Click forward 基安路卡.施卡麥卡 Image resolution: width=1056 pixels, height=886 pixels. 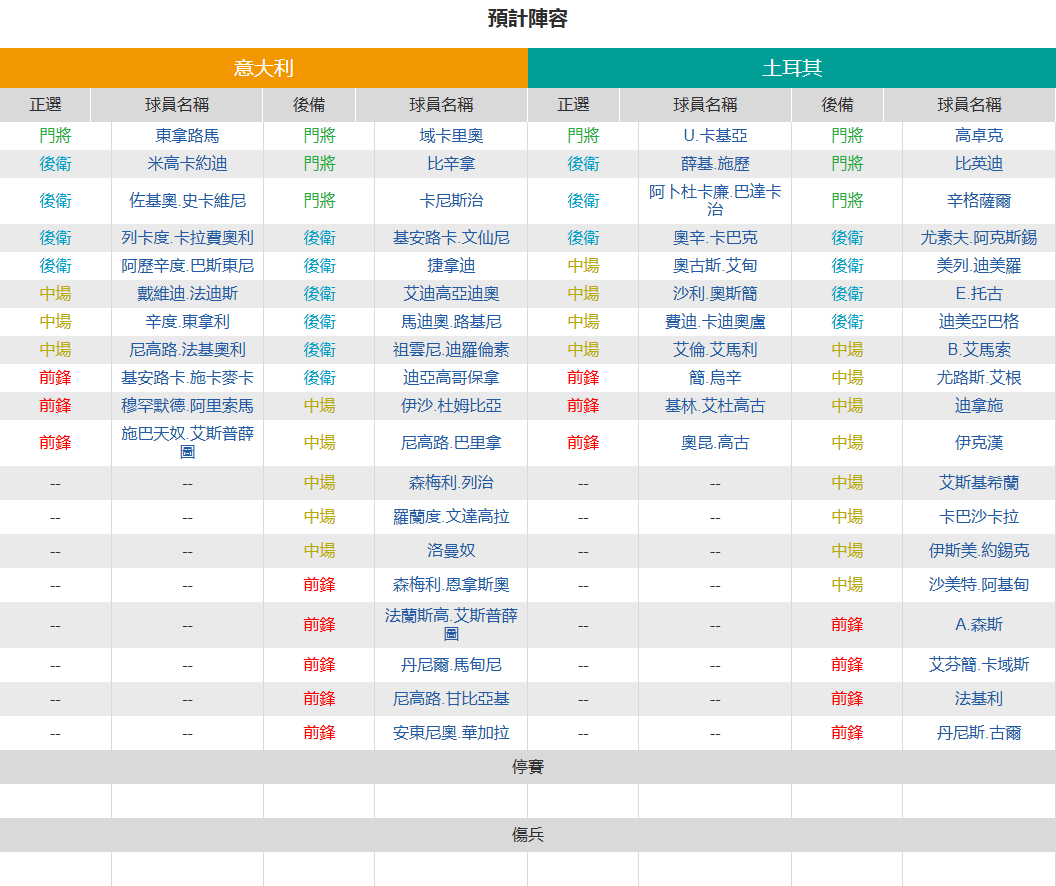(187, 378)
